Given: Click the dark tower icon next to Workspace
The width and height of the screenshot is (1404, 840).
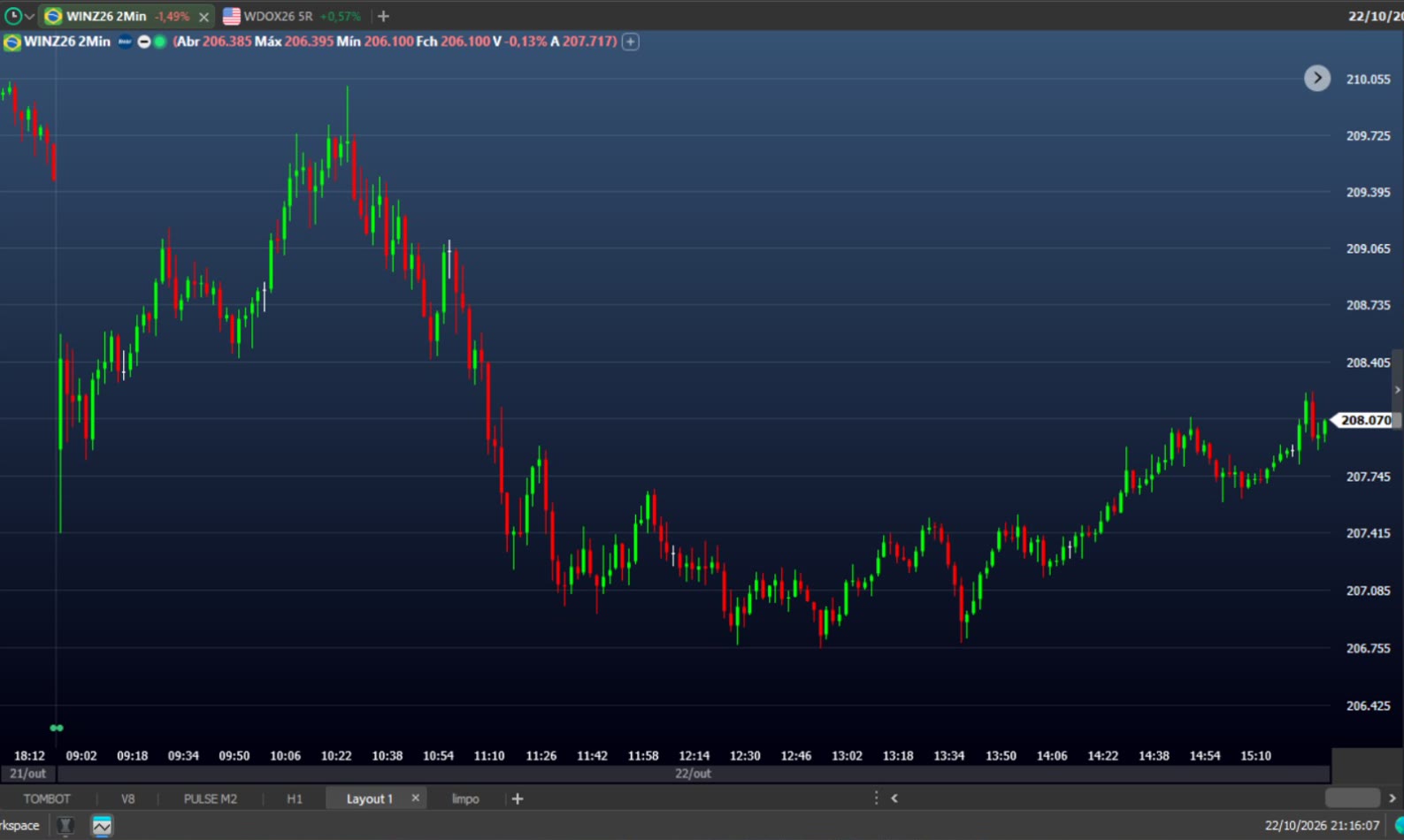Looking at the screenshot, I should pos(65,826).
